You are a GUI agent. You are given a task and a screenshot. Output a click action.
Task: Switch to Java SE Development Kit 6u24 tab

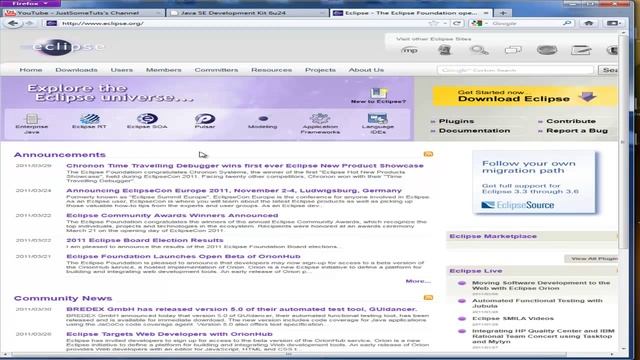click(x=248, y=13)
